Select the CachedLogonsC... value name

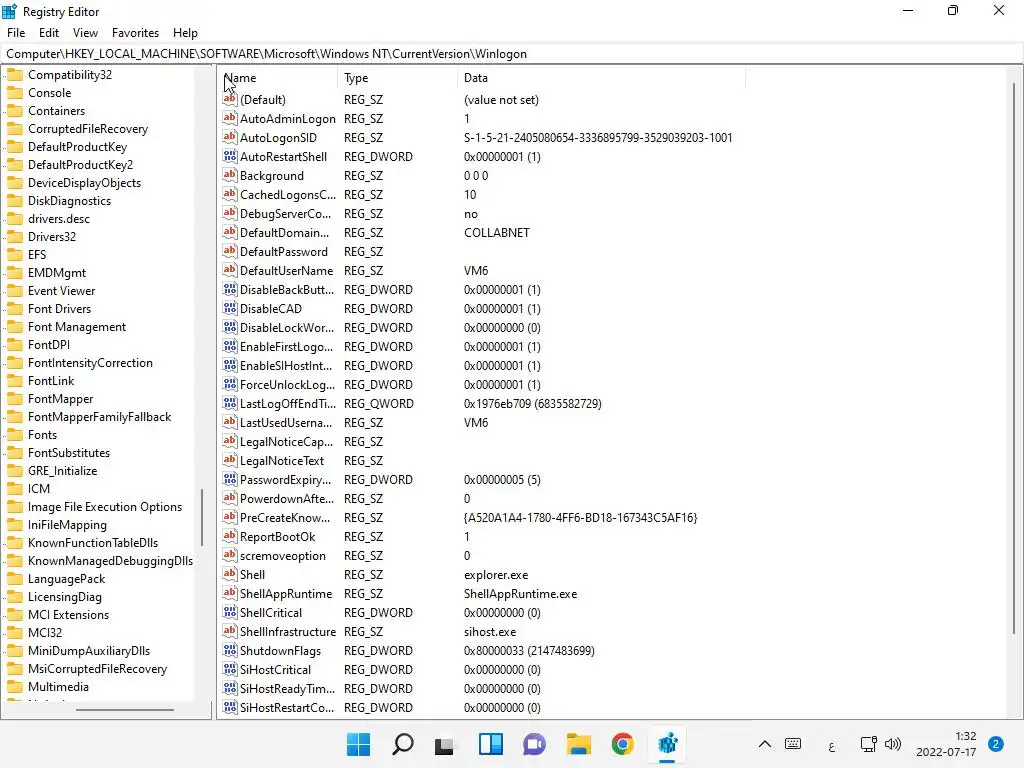(287, 195)
